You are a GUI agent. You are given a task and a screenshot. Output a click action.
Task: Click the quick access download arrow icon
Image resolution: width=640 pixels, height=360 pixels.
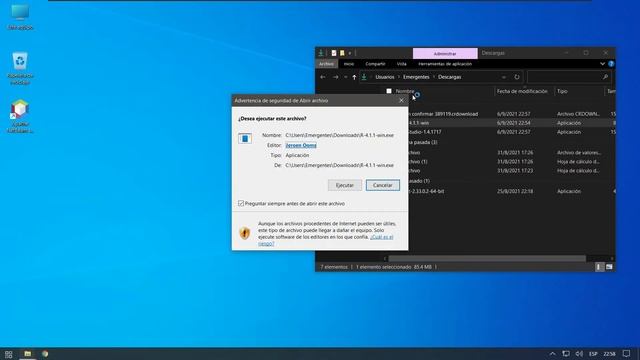tap(321, 53)
